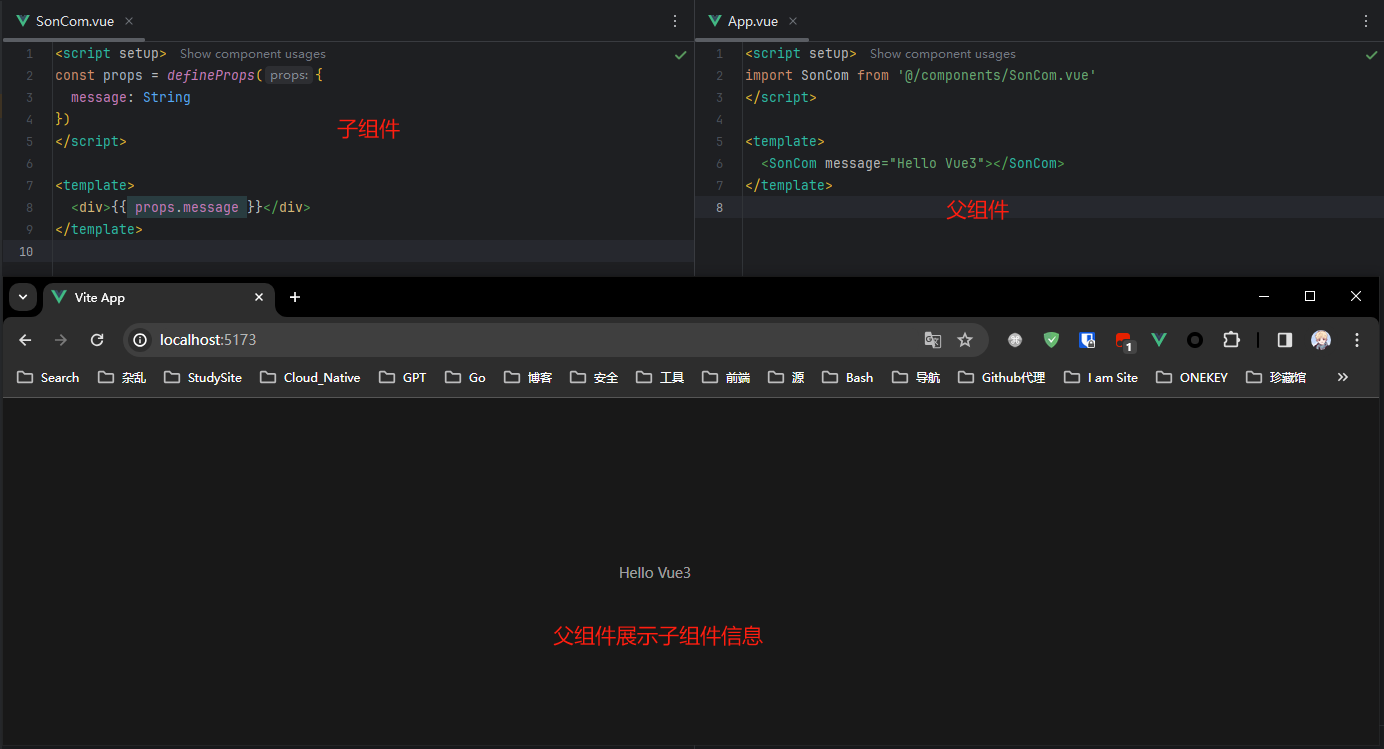
Task: Open the 珍藏馆 bookmark folder
Action: [1276, 377]
